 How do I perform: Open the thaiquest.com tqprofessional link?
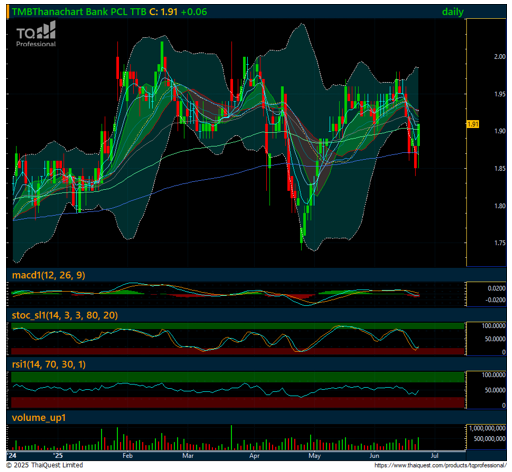point(440,465)
